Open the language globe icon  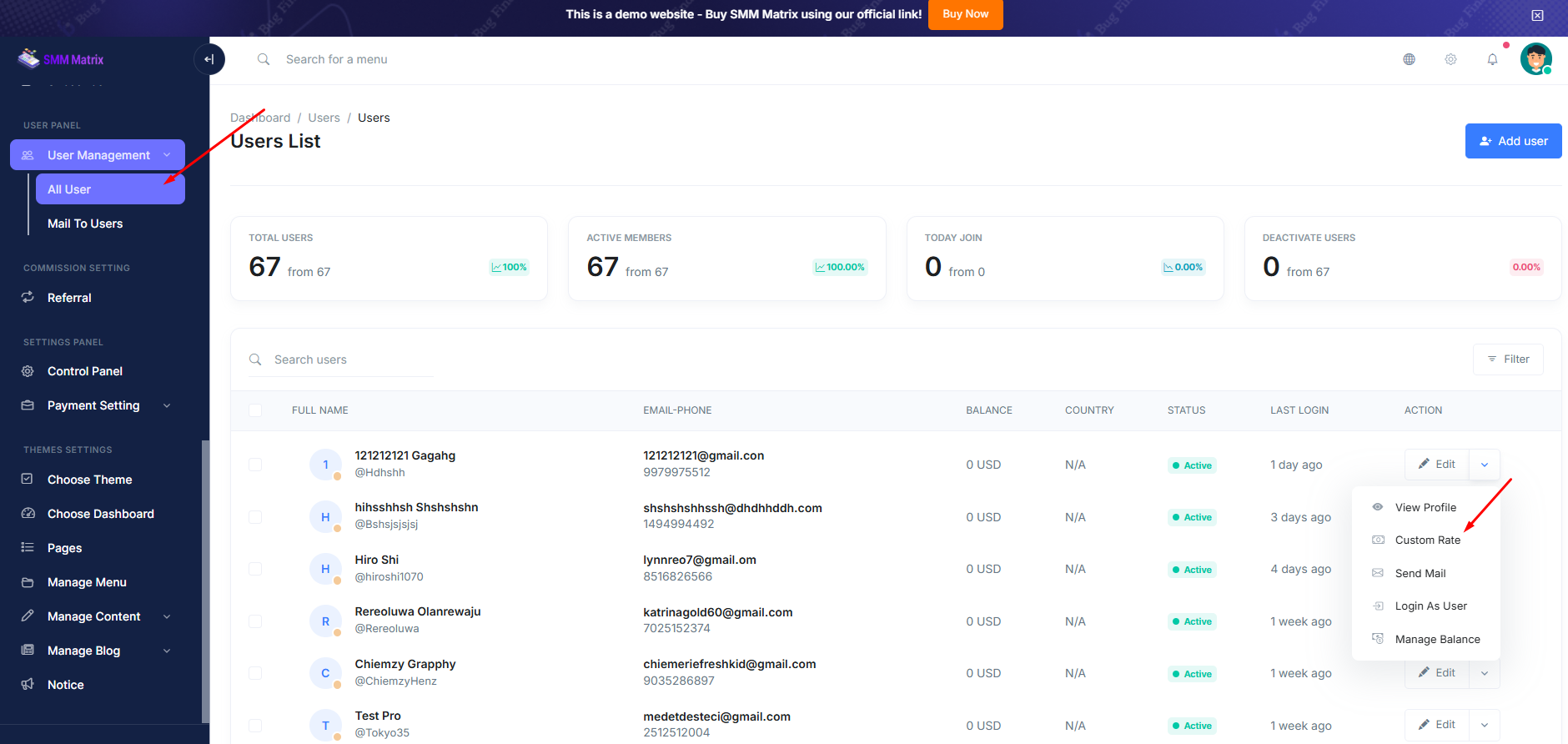[1409, 59]
